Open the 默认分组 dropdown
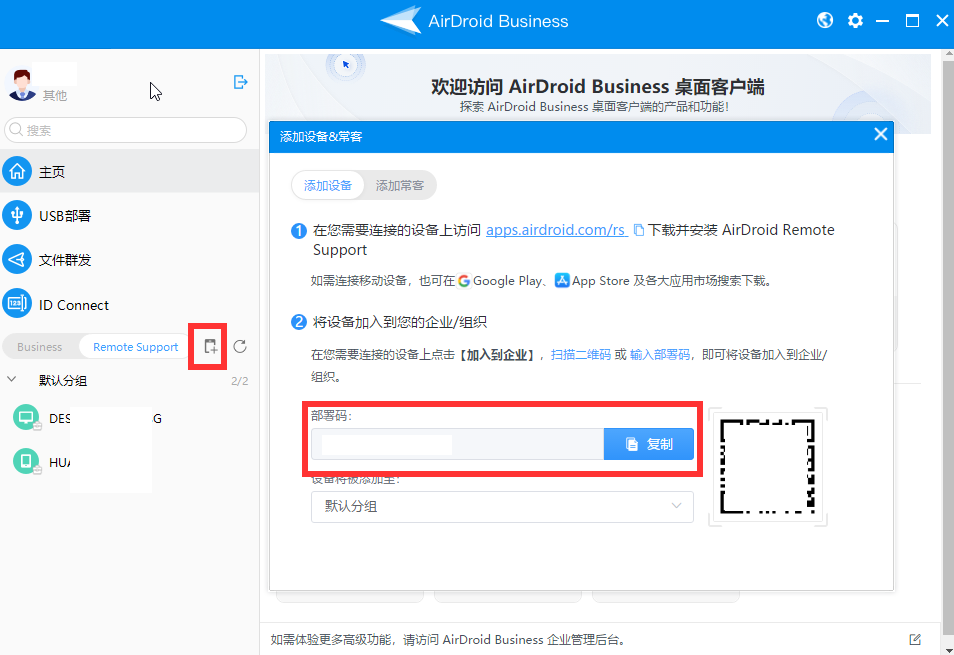The height and width of the screenshot is (655, 954). click(502, 507)
